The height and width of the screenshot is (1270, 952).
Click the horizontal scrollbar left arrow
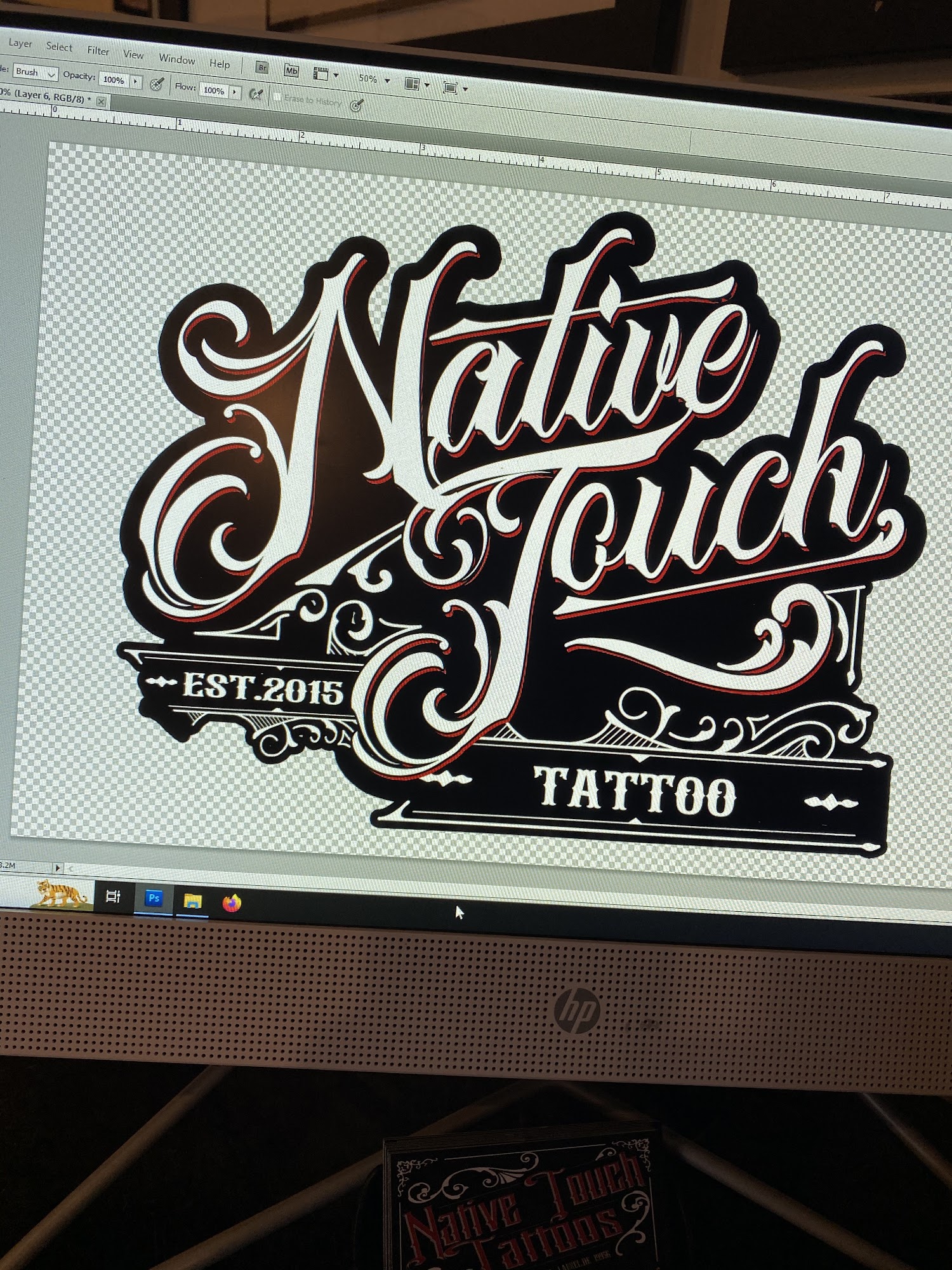point(71,868)
